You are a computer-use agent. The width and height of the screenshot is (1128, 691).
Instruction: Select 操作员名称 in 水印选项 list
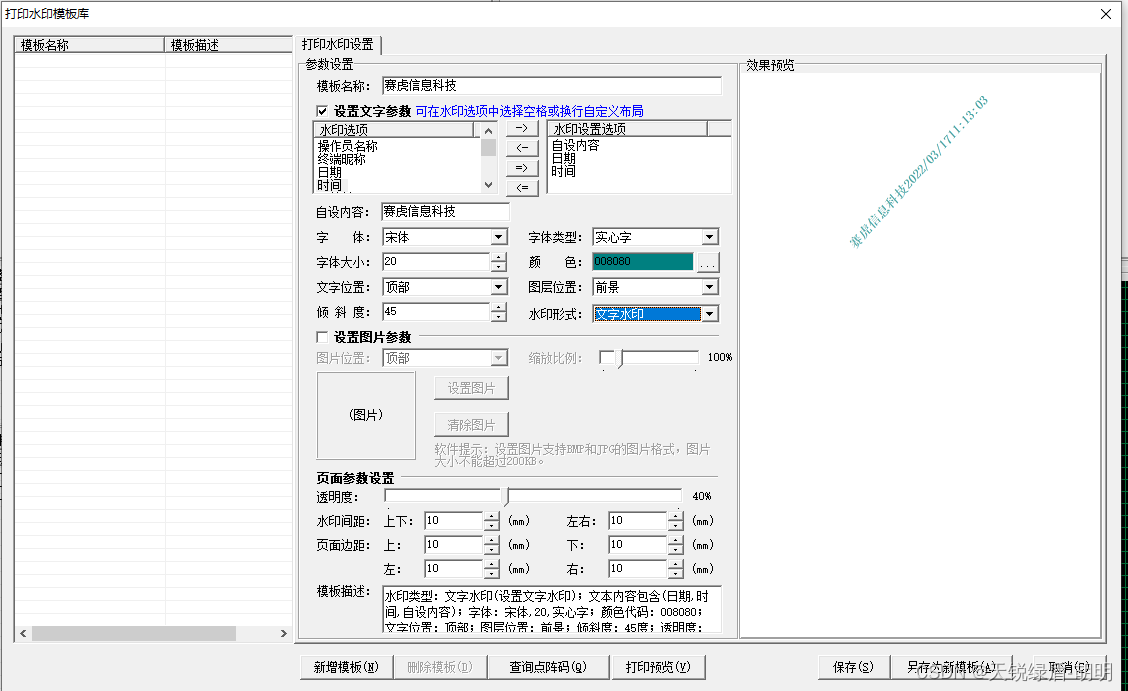click(x=347, y=146)
